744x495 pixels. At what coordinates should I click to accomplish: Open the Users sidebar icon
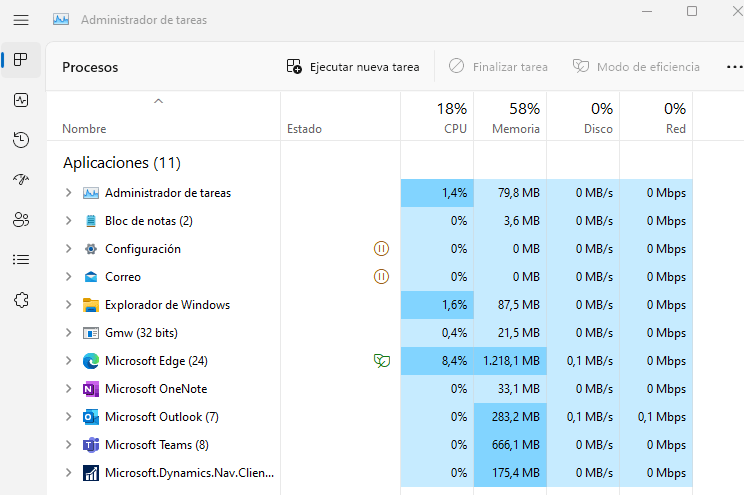coord(21,220)
